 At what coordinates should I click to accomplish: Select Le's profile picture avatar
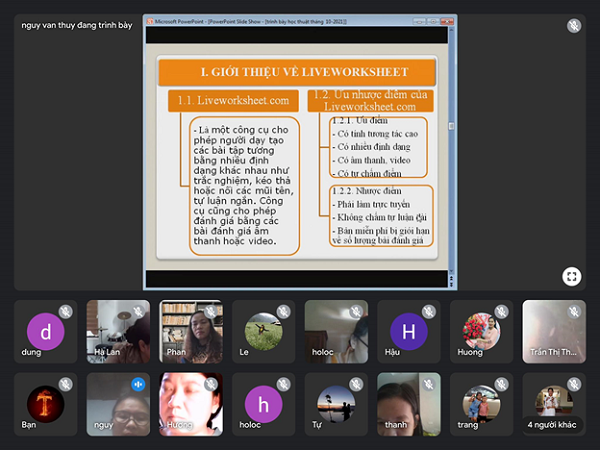tap(264, 331)
